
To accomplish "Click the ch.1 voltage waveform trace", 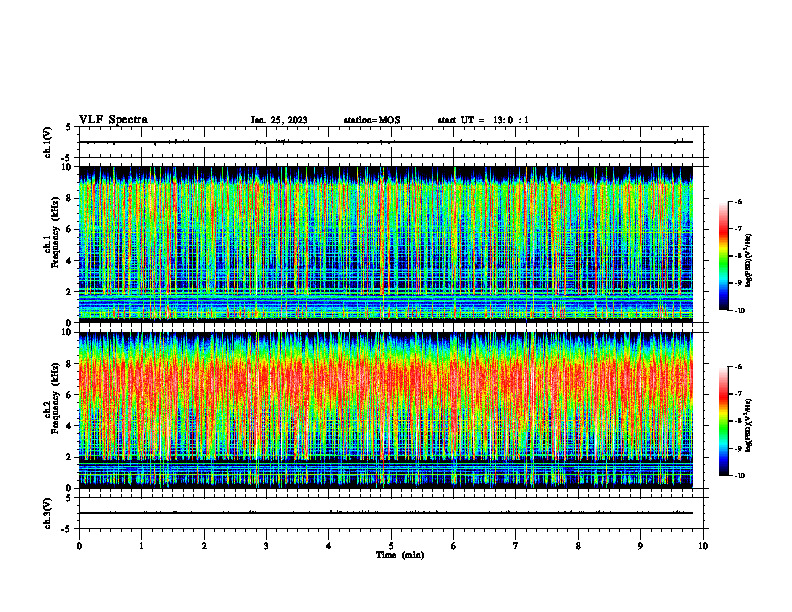I will click(x=386, y=142).
